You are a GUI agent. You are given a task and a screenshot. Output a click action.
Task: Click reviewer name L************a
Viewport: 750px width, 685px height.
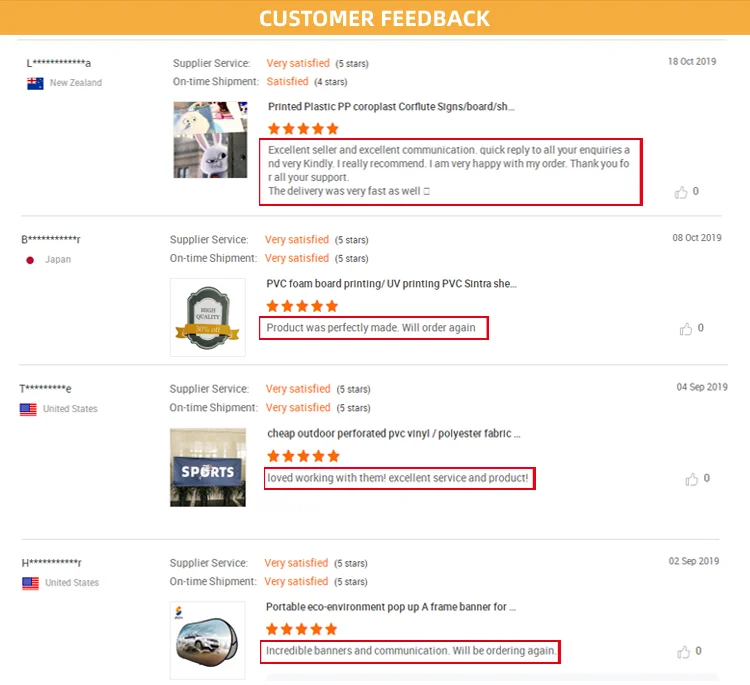[59, 63]
